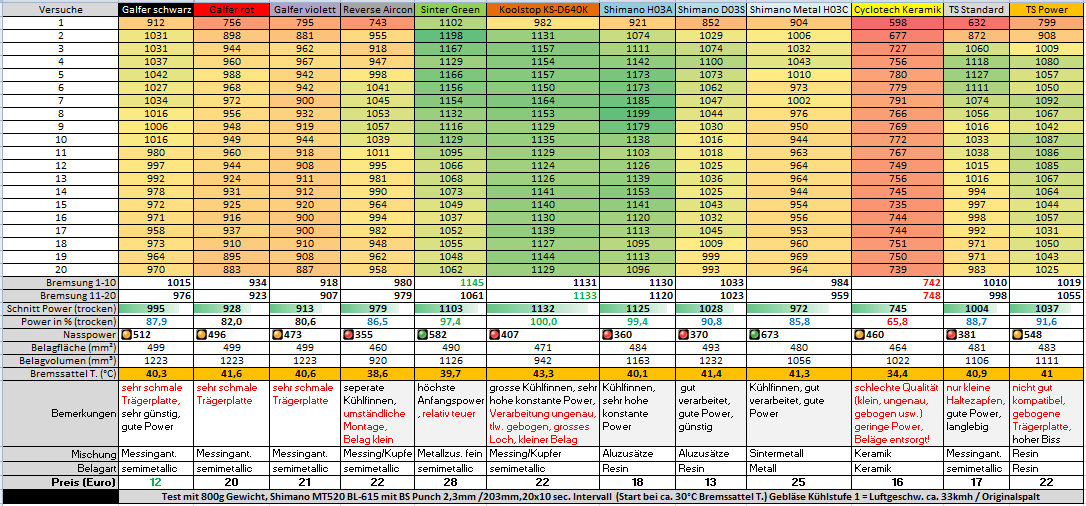
Task: Click the Belagvolumen (mm³) row label
Action: (60, 361)
